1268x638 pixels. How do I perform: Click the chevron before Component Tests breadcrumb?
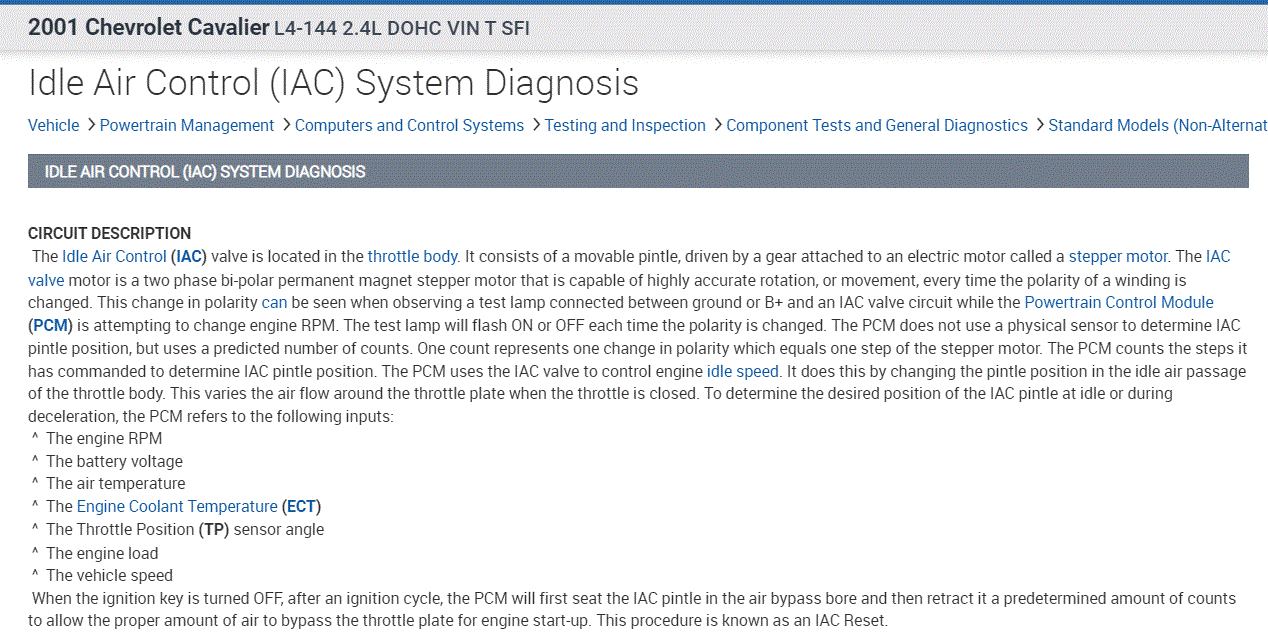click(x=716, y=125)
